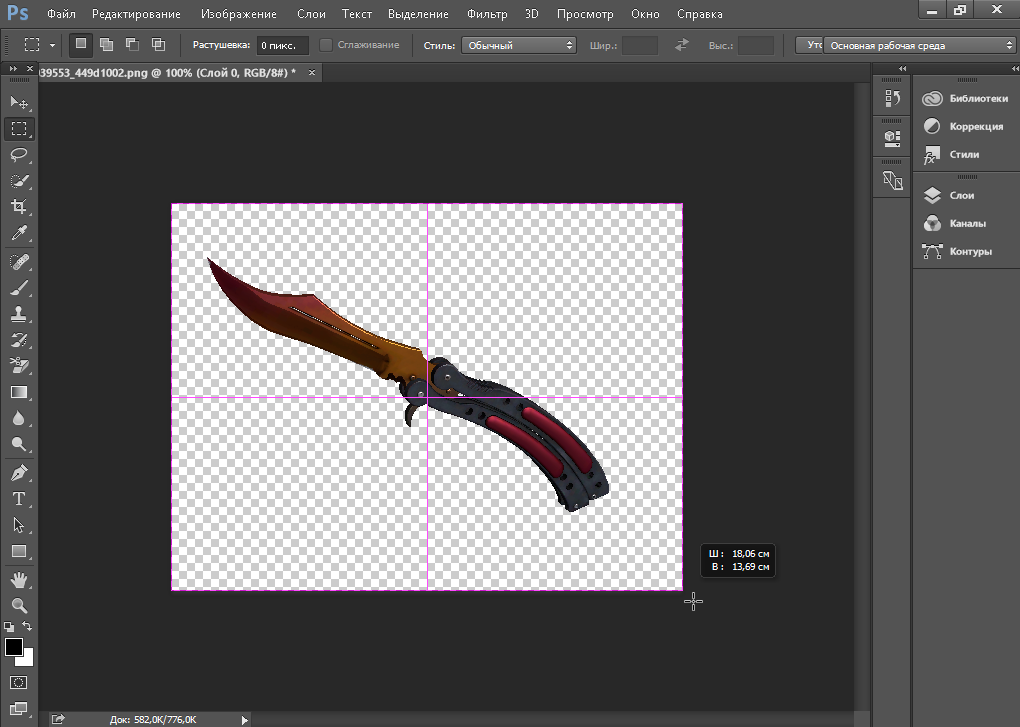Select the Quick Selection tool

pos(19,181)
